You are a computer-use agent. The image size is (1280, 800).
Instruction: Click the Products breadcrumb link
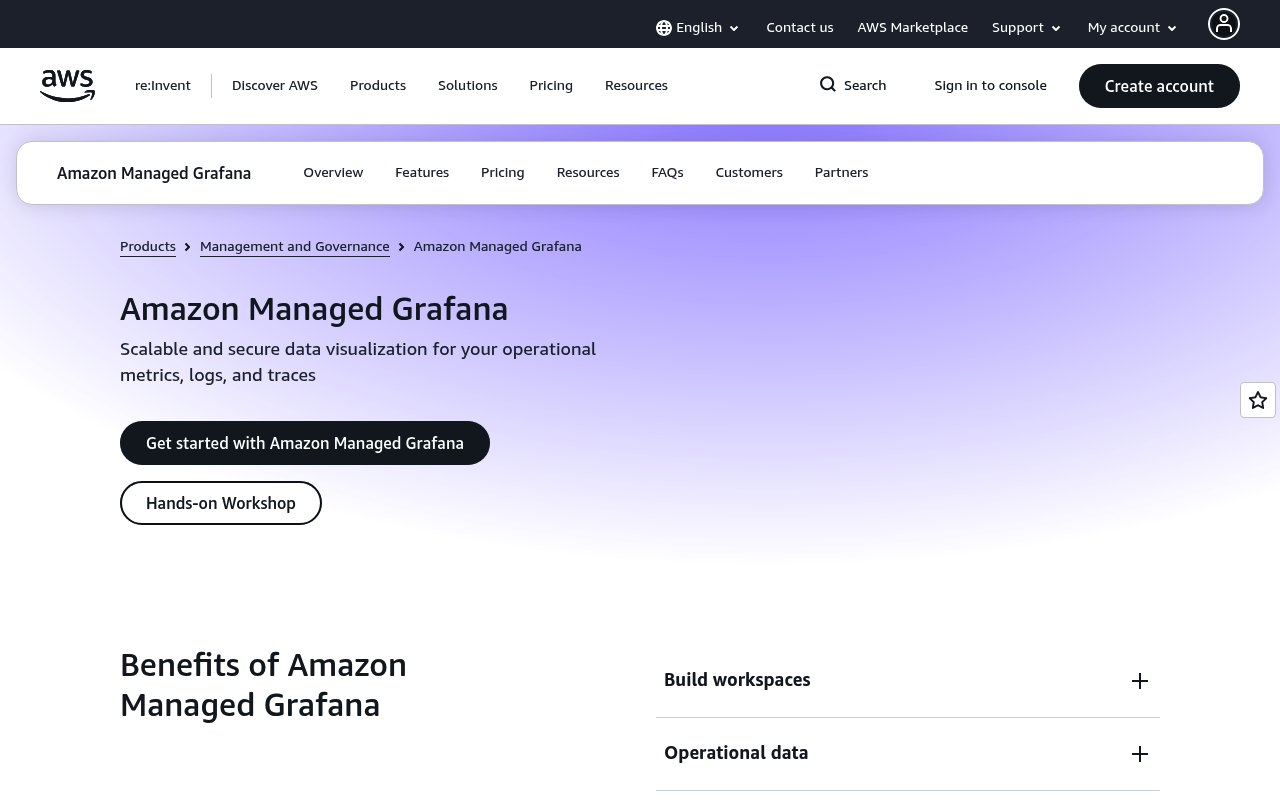tap(148, 246)
